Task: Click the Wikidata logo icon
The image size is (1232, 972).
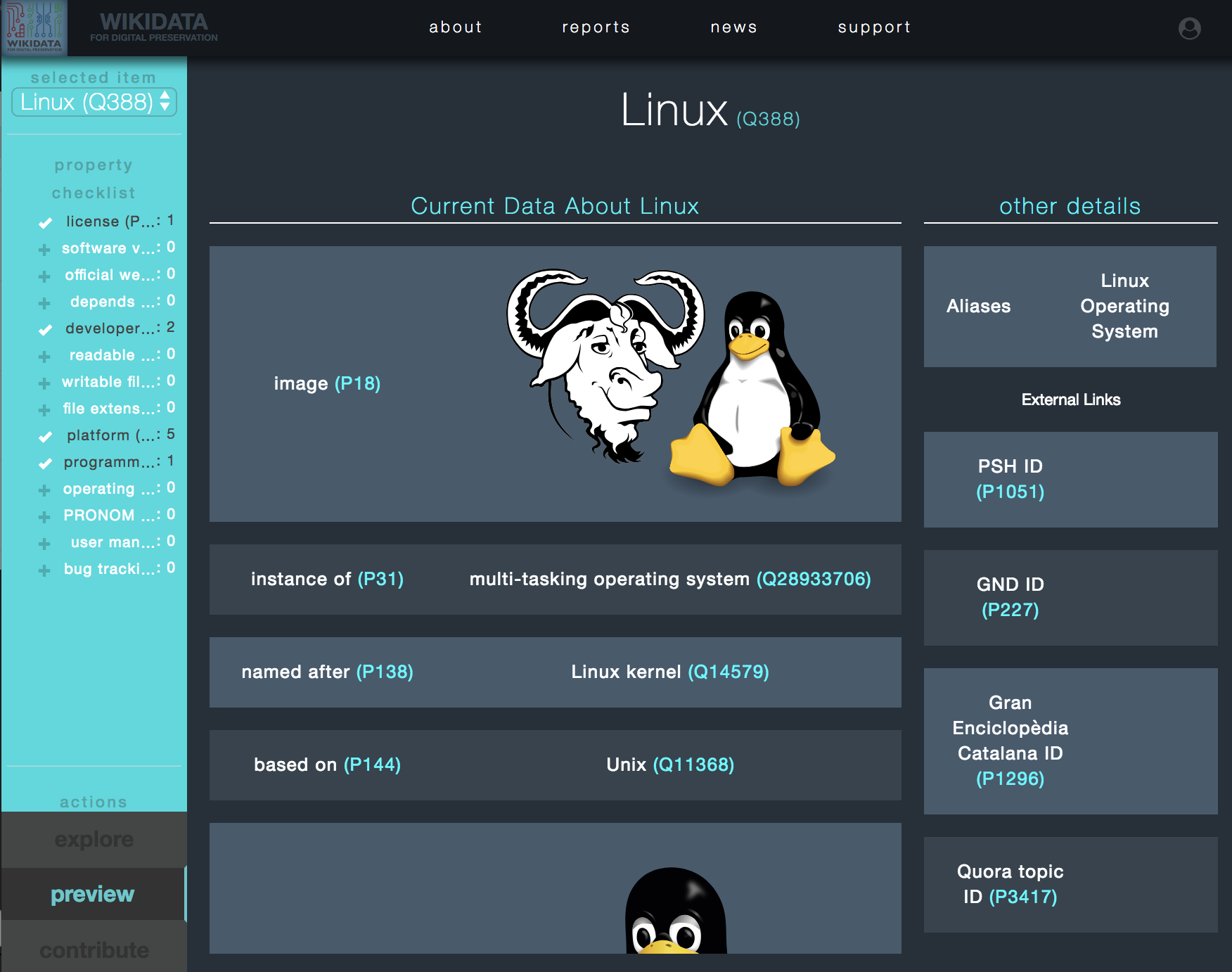Action: (x=34, y=27)
